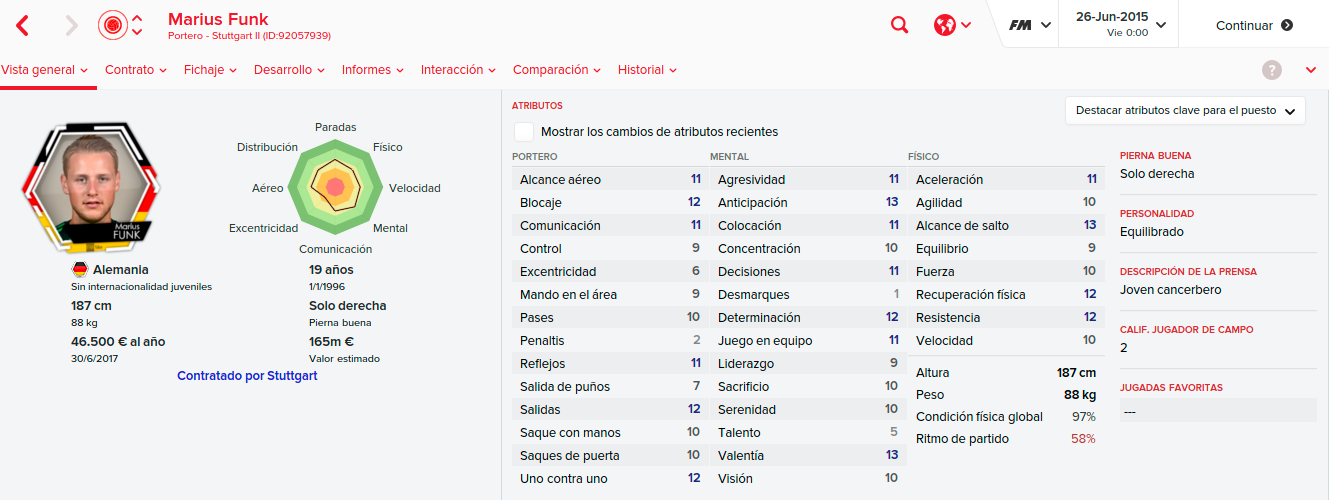Follow the Contratado por Stuttgart link
The height and width of the screenshot is (500, 1329).
point(247,376)
